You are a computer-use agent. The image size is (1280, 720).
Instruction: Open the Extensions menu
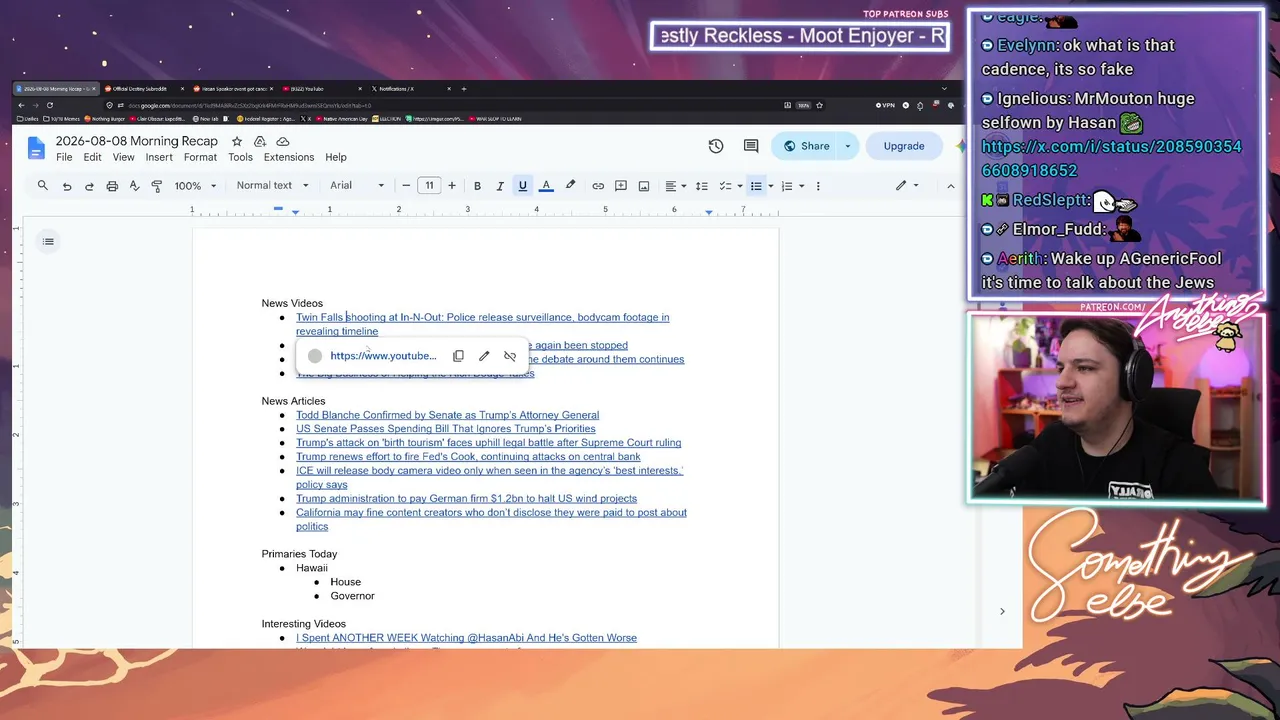pos(289,158)
